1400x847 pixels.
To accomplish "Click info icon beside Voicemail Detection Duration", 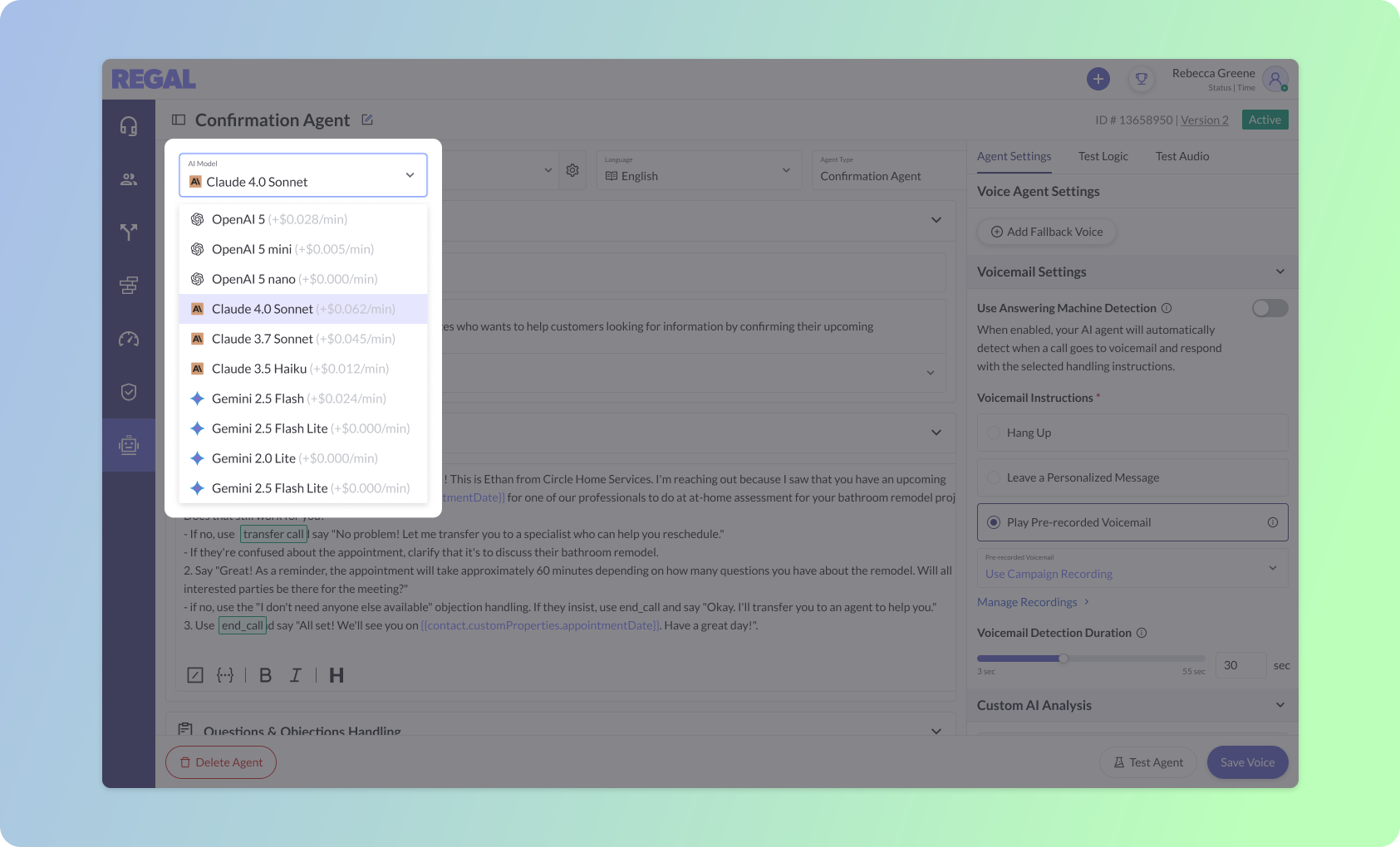I will 1142,633.
